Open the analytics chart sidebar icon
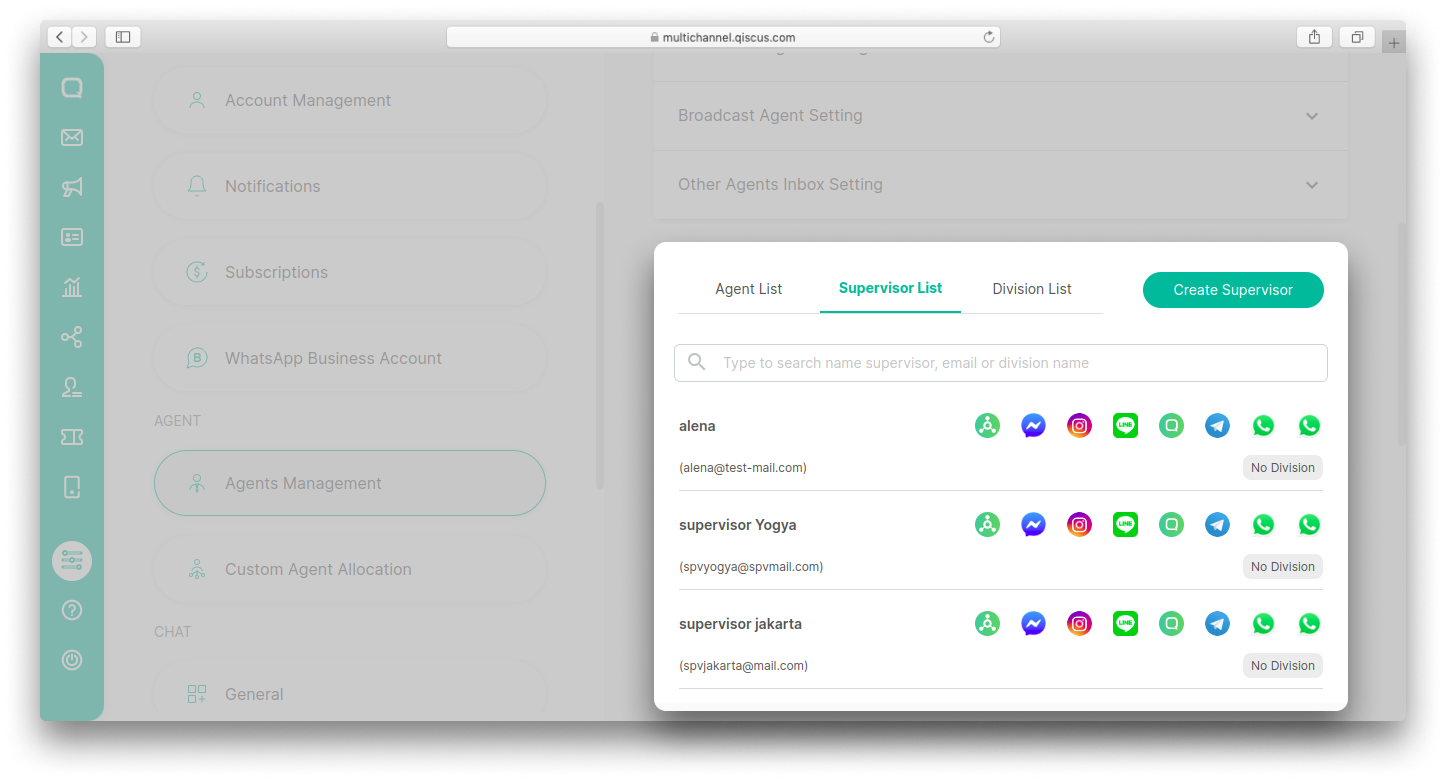The image size is (1446, 781). click(72, 287)
